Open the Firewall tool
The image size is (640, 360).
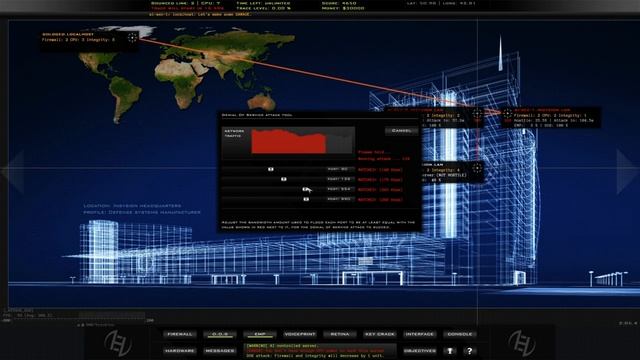pyautogui.click(x=180, y=334)
